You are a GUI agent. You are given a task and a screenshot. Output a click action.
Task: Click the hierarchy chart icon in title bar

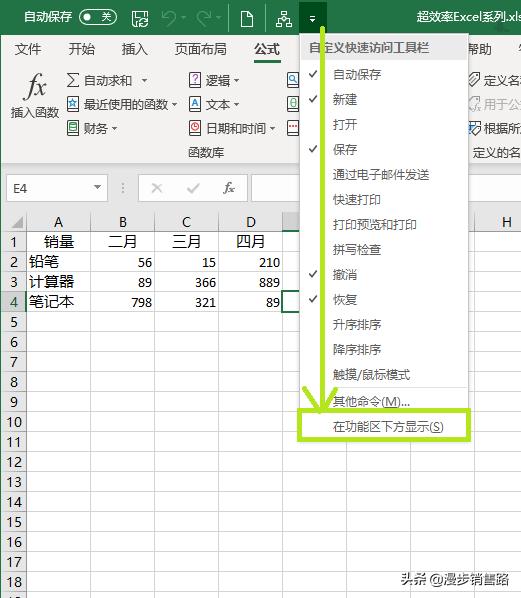click(284, 18)
